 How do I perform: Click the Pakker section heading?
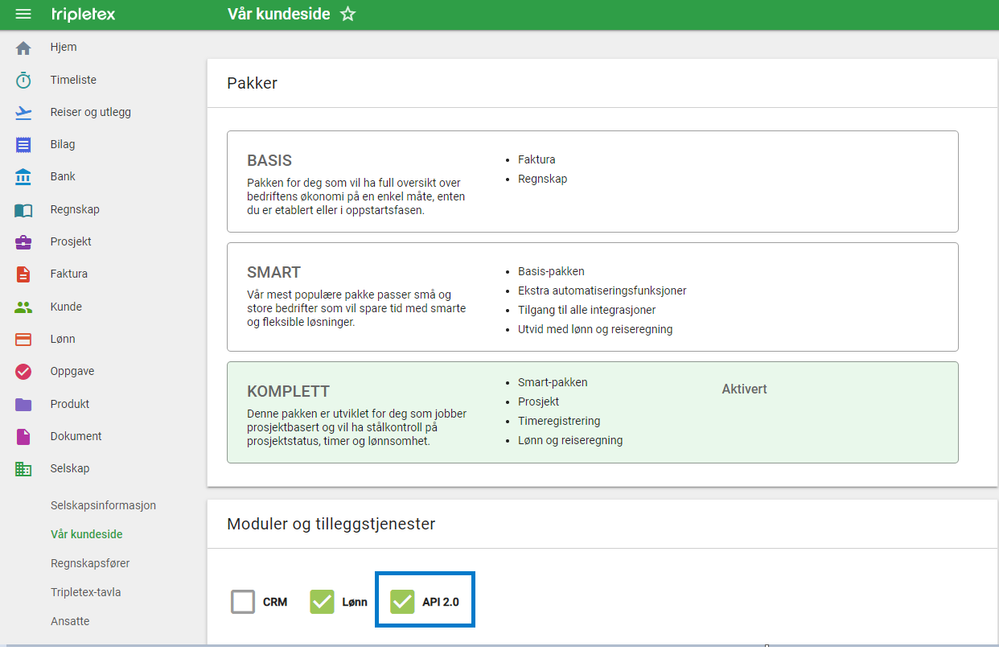click(252, 83)
